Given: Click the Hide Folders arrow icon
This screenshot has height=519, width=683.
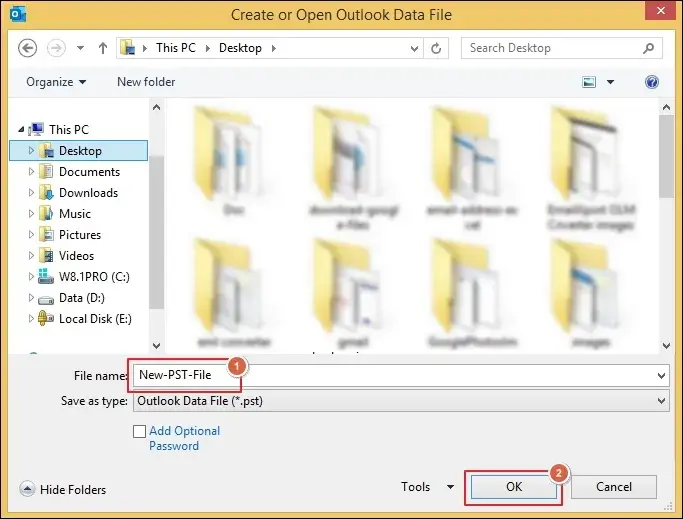Looking at the screenshot, I should (x=27, y=489).
